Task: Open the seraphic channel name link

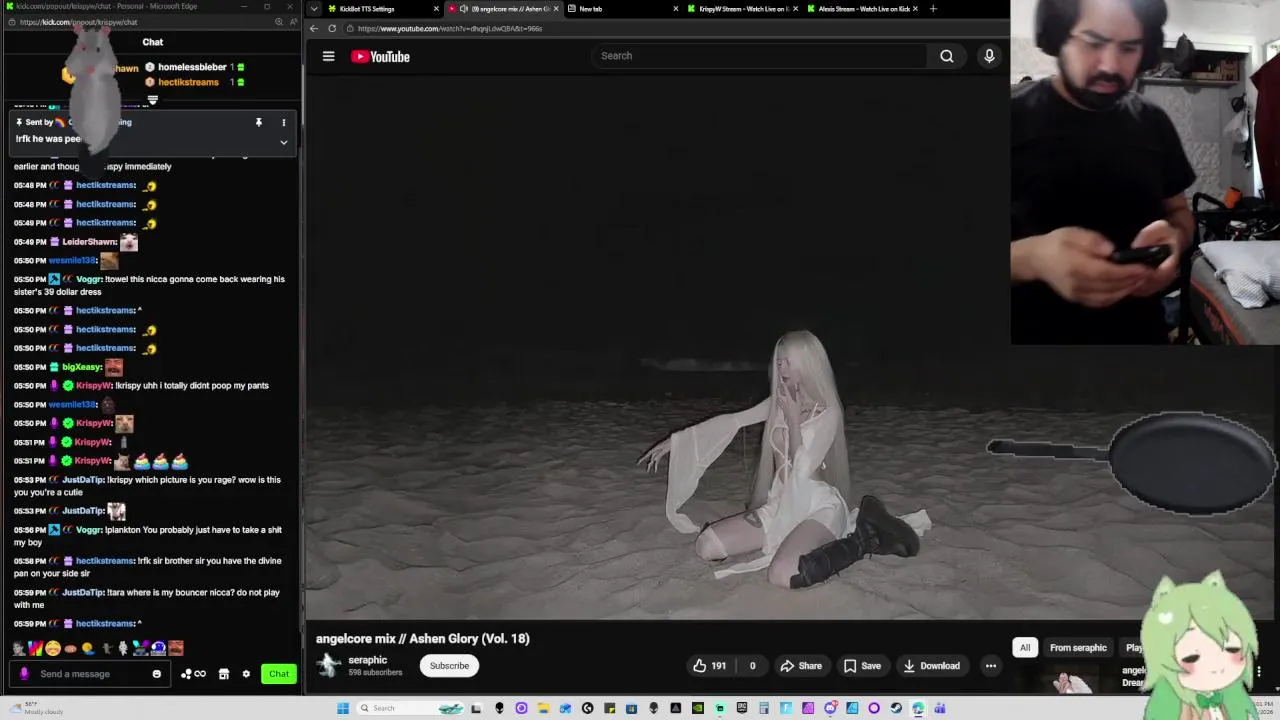Action: click(367, 660)
